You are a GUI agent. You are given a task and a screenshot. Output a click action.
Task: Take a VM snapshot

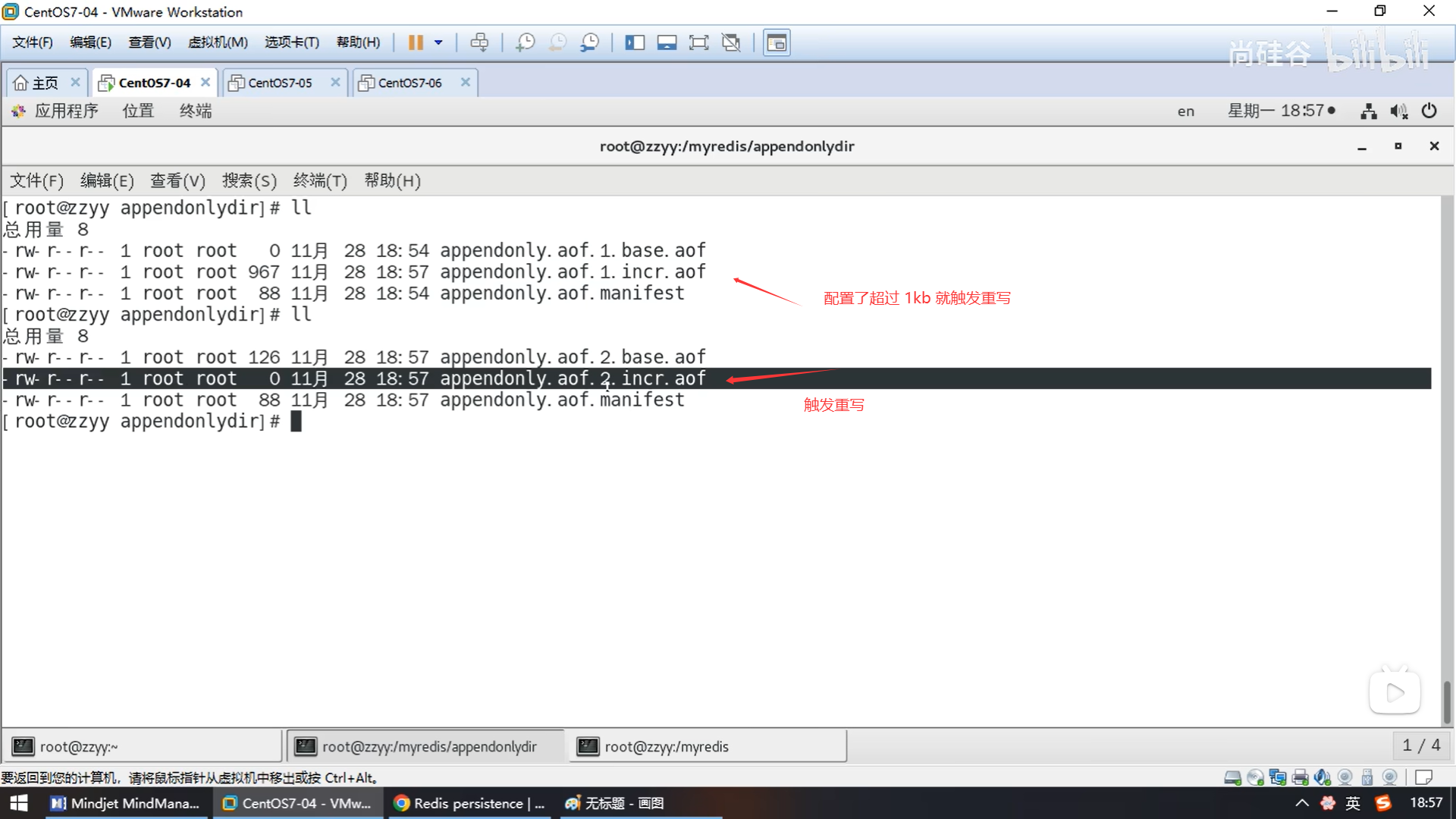(525, 42)
